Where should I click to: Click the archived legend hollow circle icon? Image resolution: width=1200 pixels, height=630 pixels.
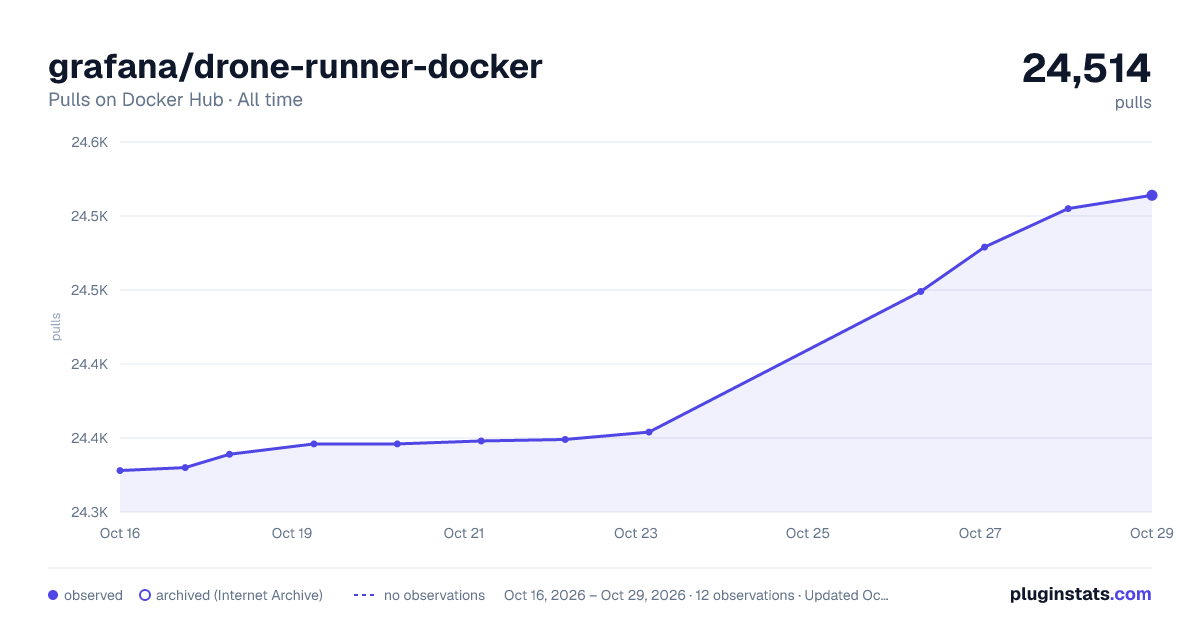145,595
